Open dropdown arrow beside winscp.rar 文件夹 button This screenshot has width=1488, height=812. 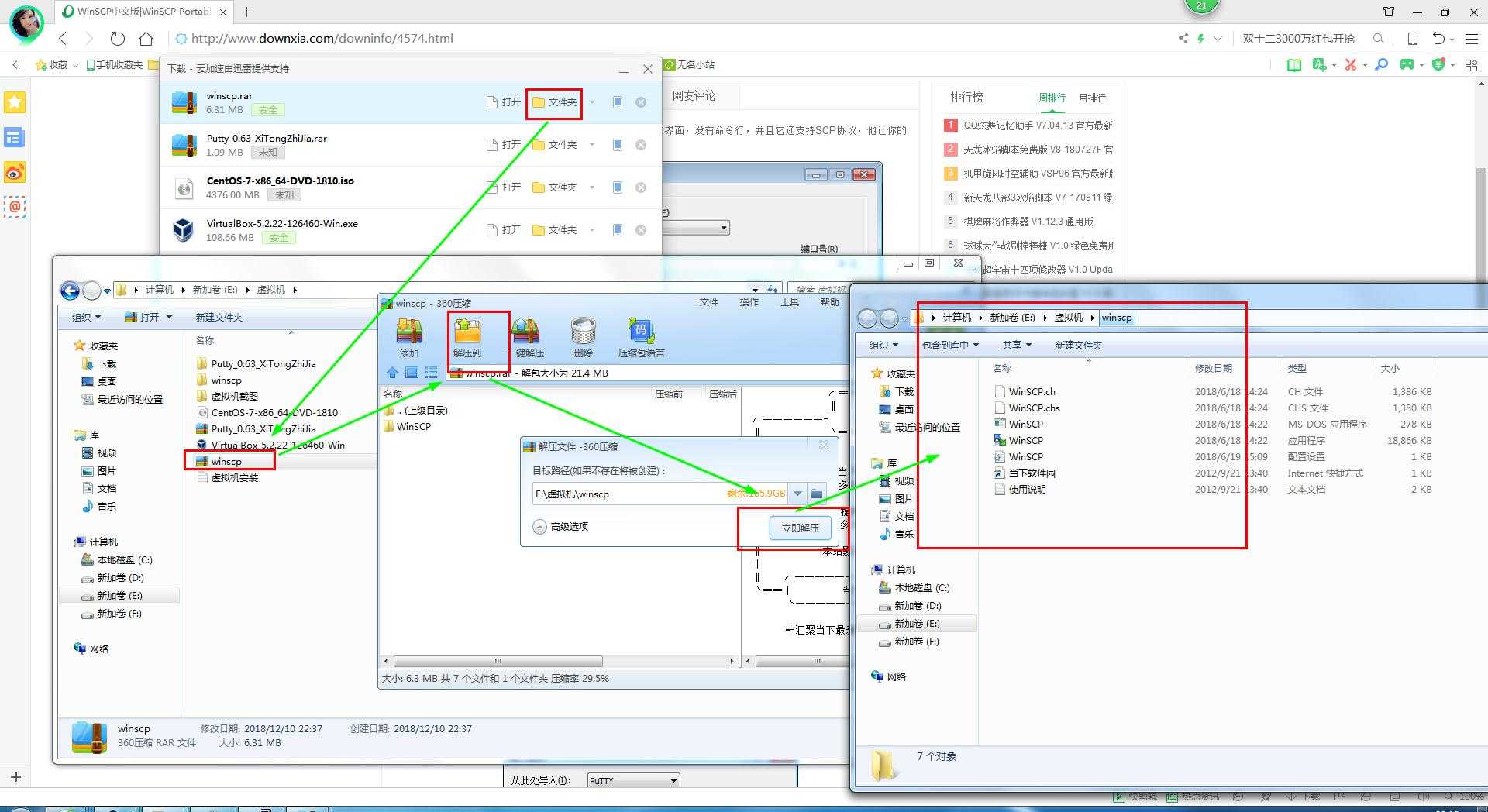coord(592,102)
